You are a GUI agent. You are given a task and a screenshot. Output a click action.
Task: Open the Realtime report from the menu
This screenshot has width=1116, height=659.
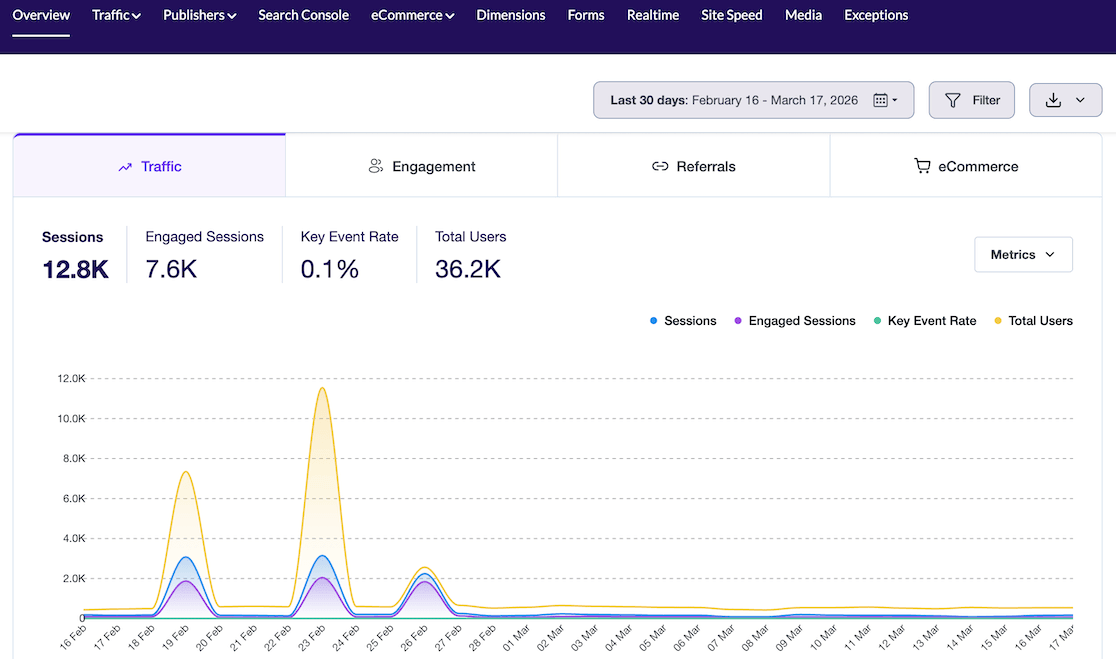[x=652, y=15]
